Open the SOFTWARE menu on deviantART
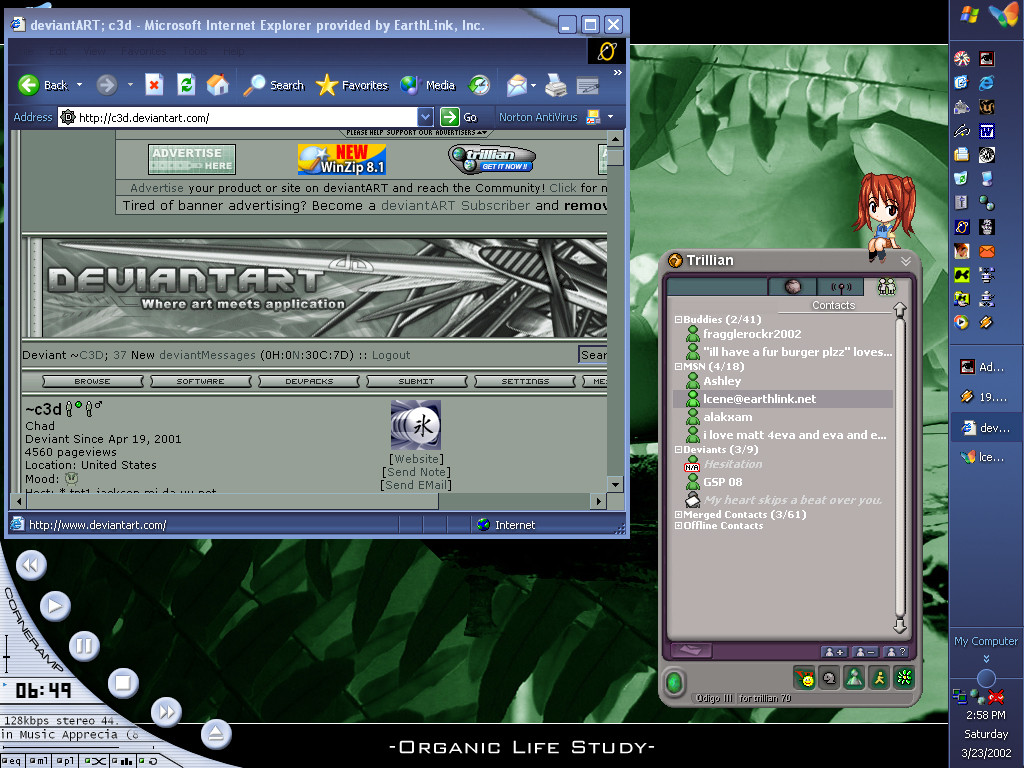1024x768 pixels. pos(200,381)
